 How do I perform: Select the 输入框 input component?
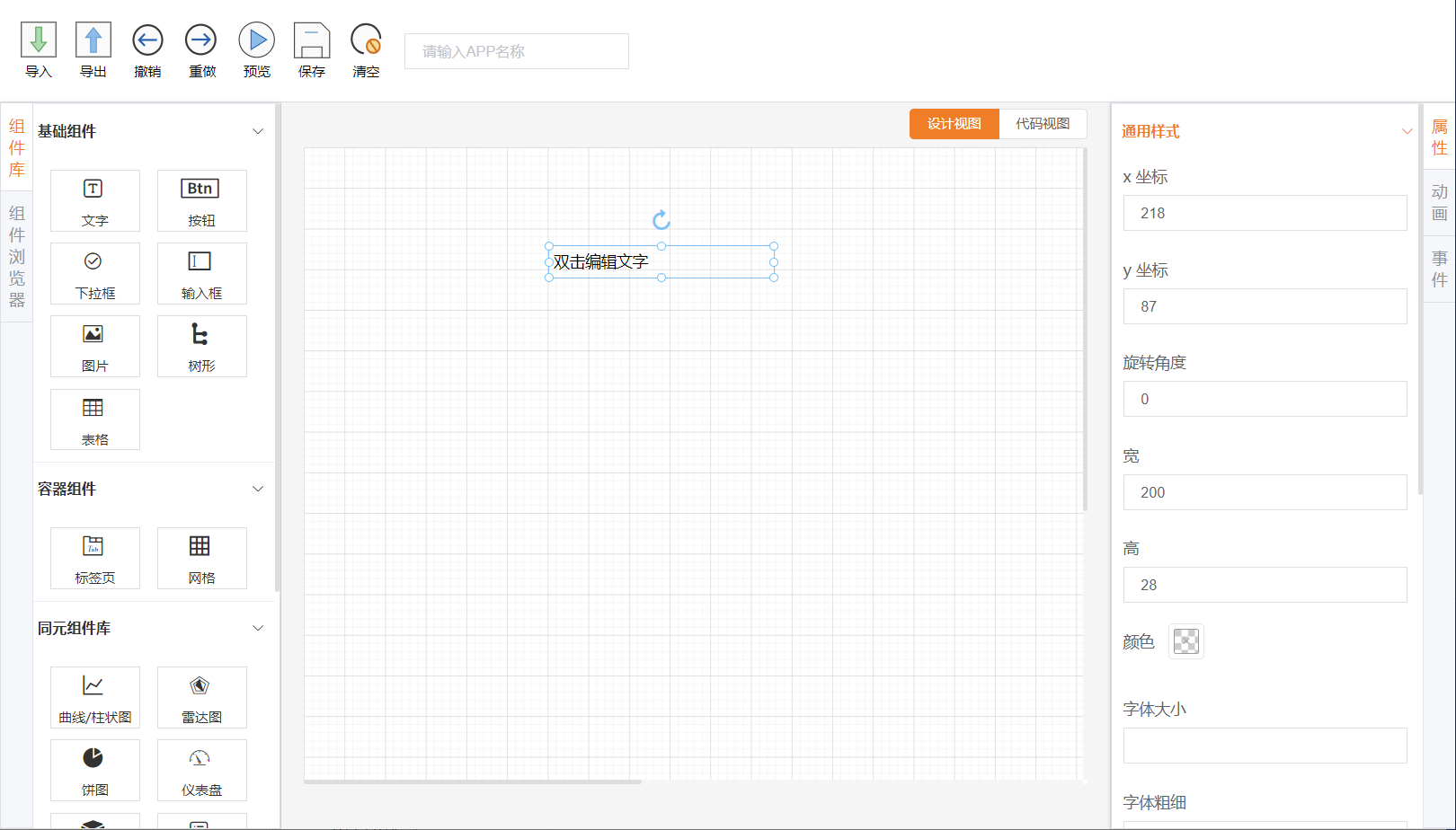click(x=201, y=273)
